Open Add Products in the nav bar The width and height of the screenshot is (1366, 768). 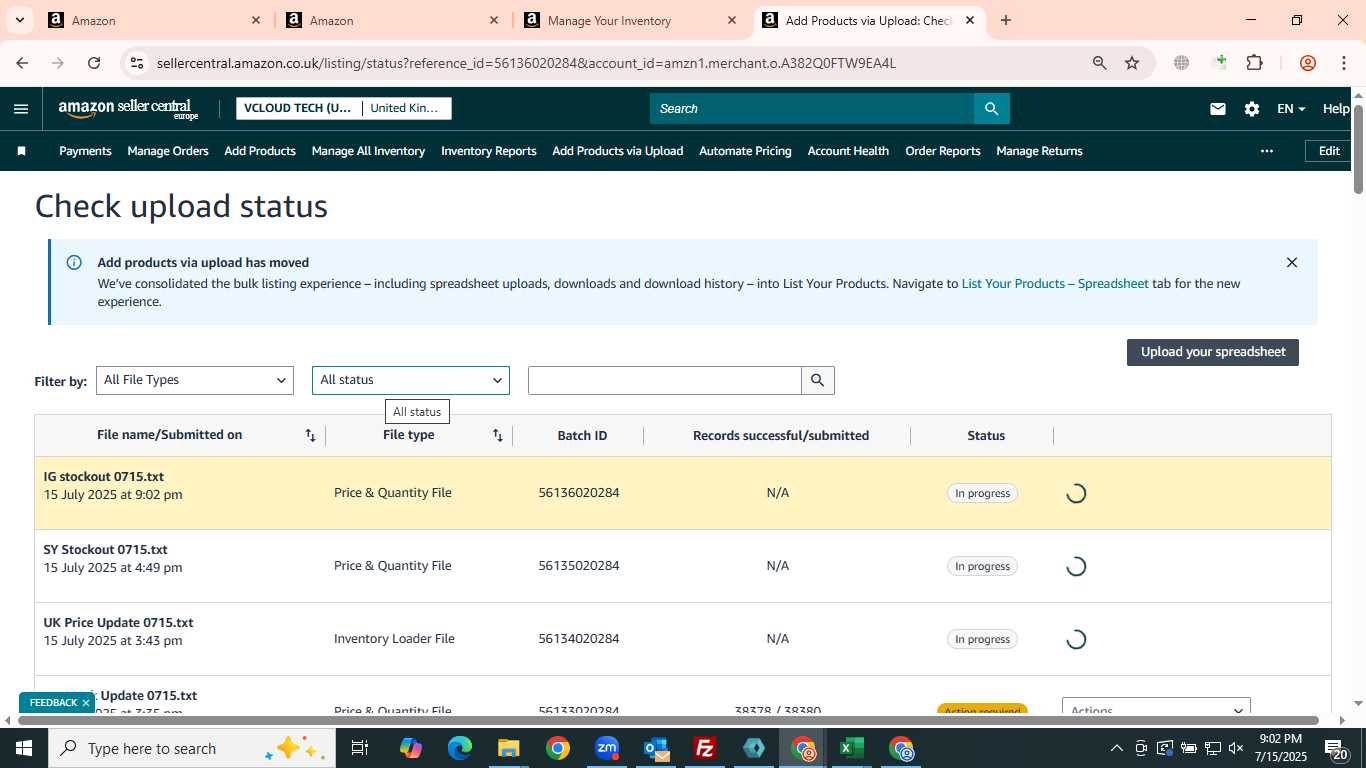point(260,151)
